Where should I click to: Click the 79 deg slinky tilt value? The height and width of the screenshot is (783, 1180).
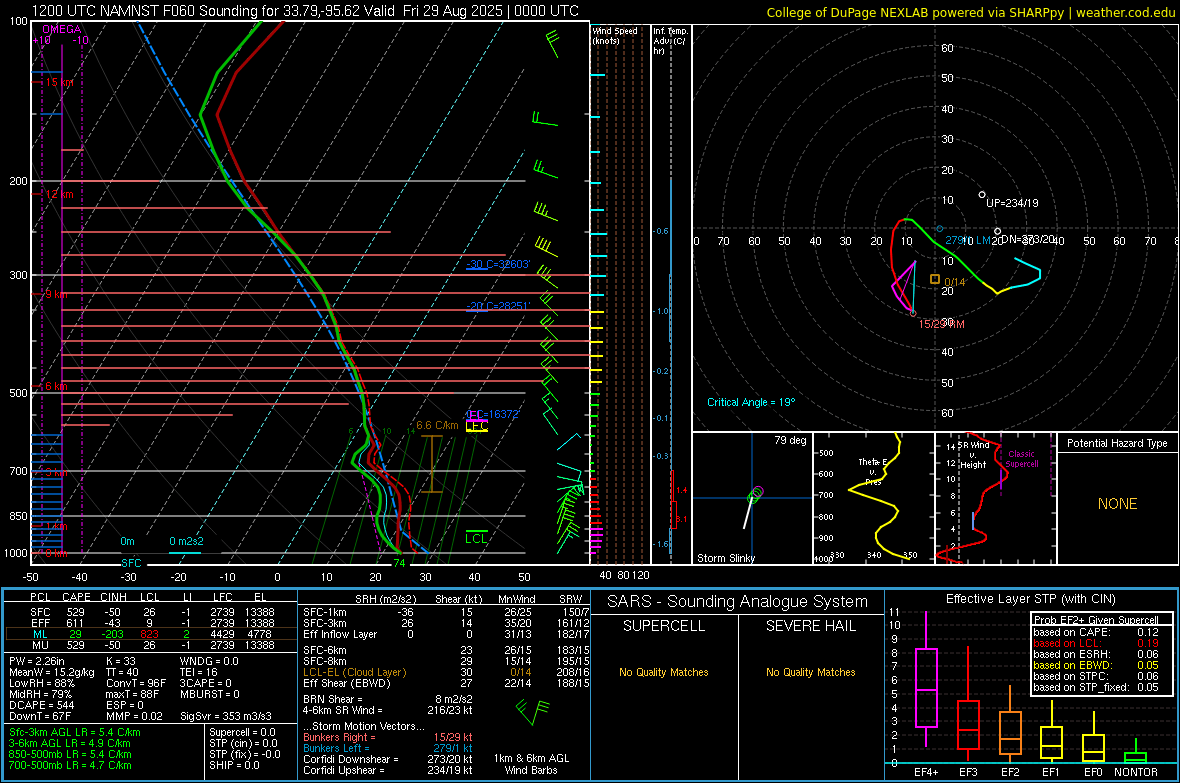point(790,440)
